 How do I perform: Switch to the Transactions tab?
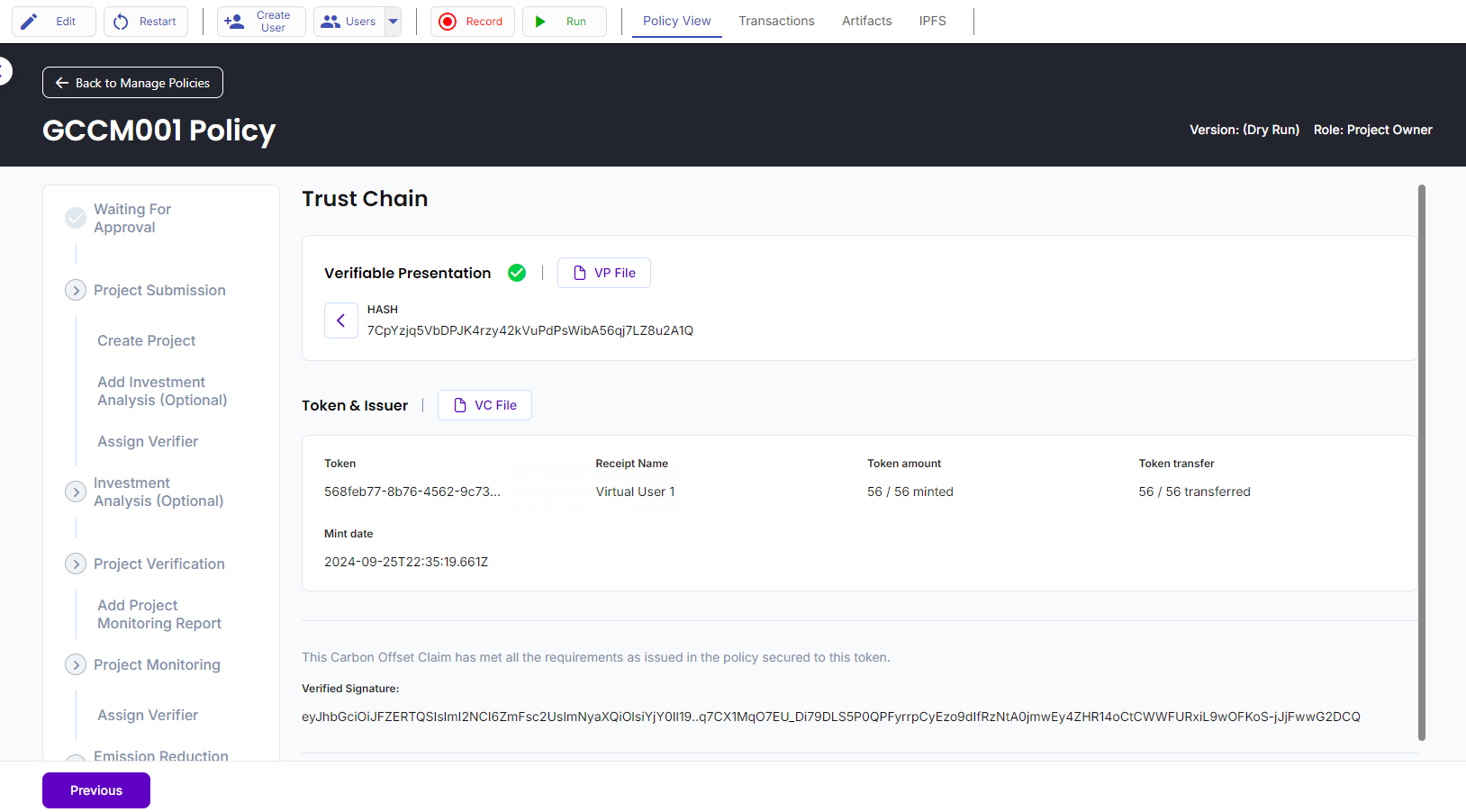coord(776,21)
